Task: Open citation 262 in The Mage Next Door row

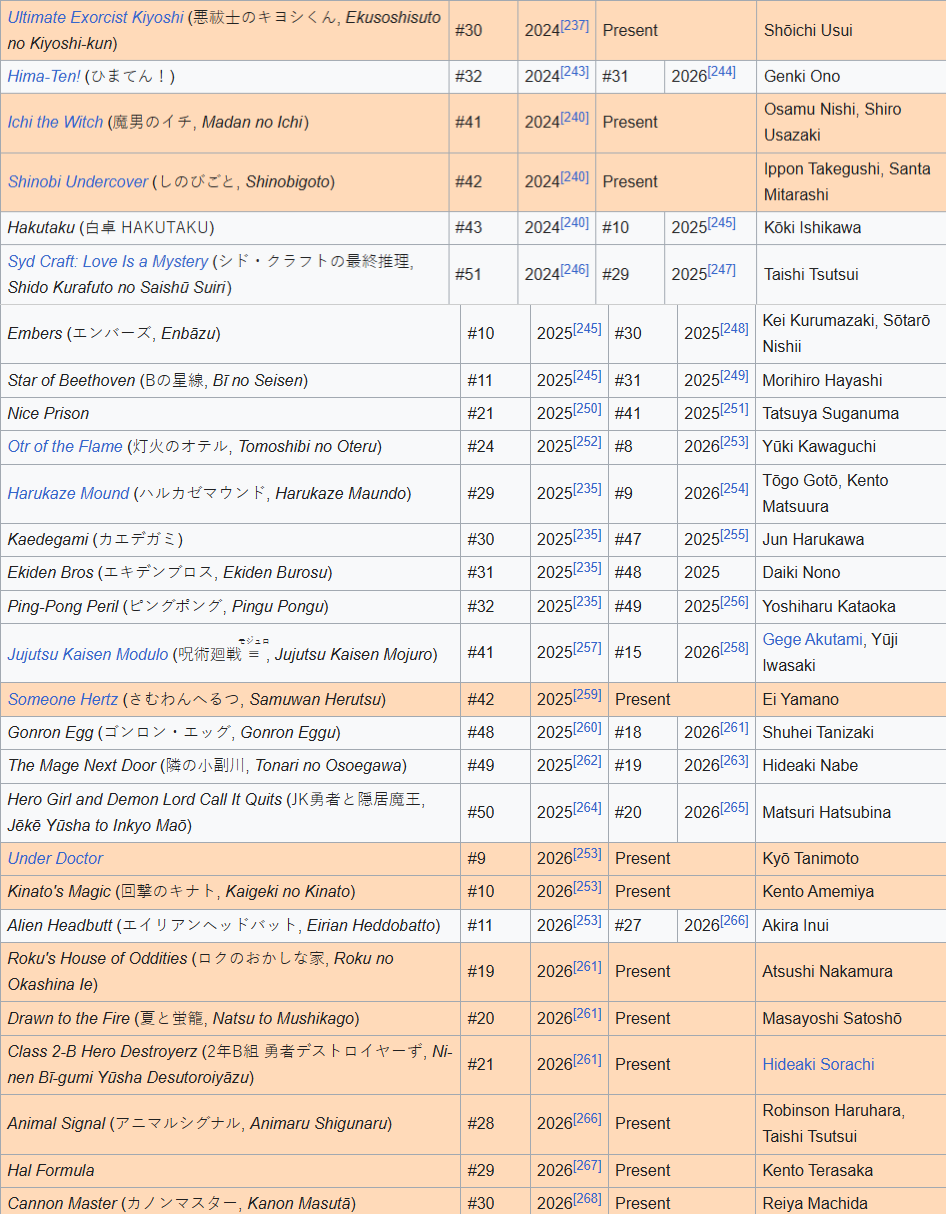Action: pos(587,760)
